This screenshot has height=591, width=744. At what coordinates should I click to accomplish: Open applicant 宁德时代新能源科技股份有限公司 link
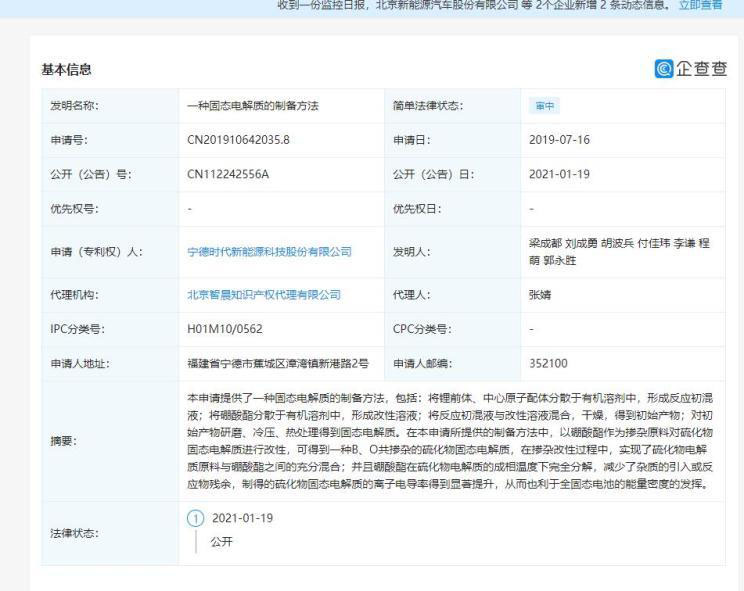coord(269,252)
